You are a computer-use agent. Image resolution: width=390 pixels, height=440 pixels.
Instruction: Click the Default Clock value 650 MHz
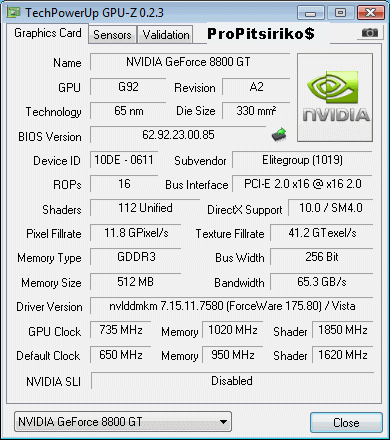[121, 355]
